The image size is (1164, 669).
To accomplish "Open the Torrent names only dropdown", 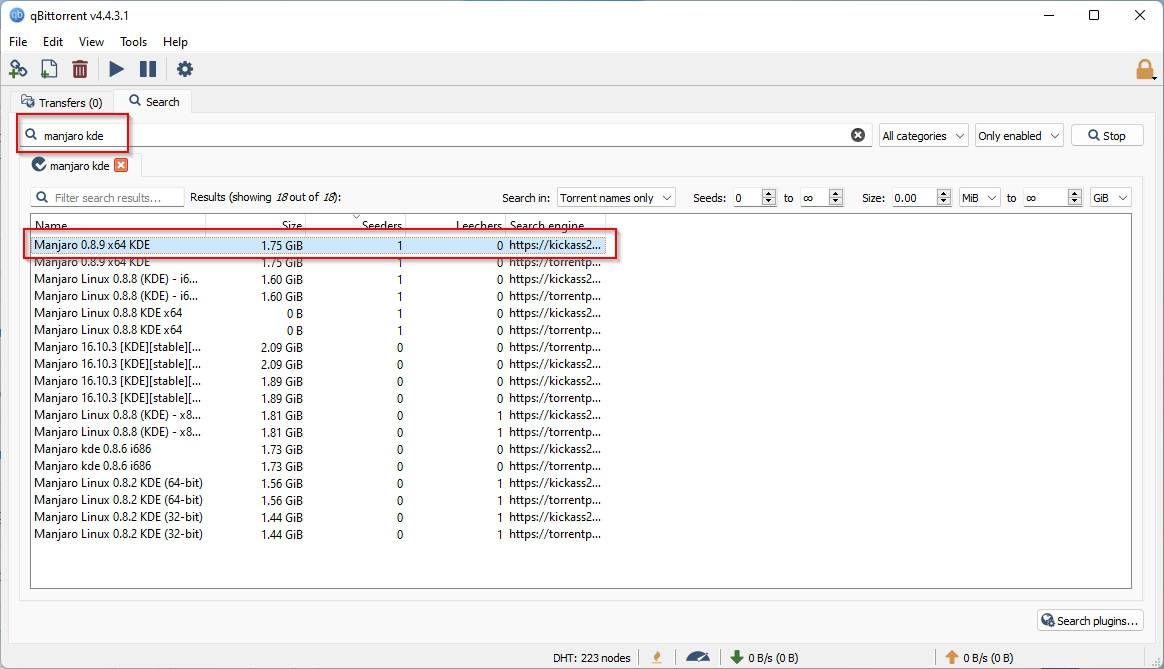I will click(616, 197).
